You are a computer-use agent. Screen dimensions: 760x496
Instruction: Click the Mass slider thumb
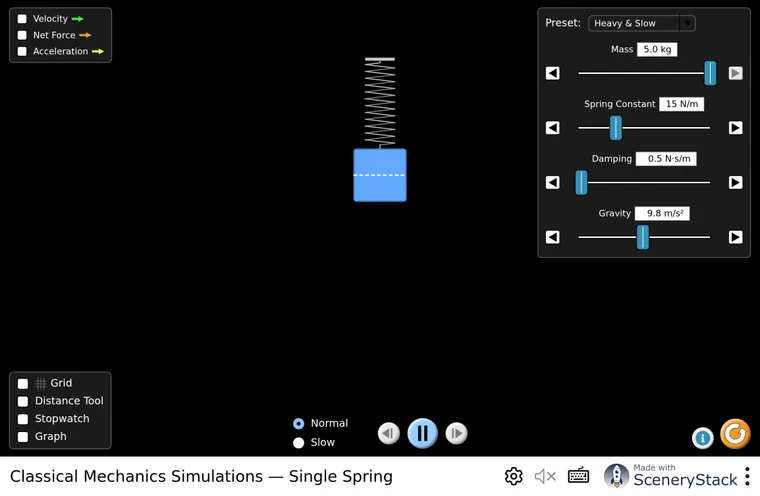pos(710,73)
